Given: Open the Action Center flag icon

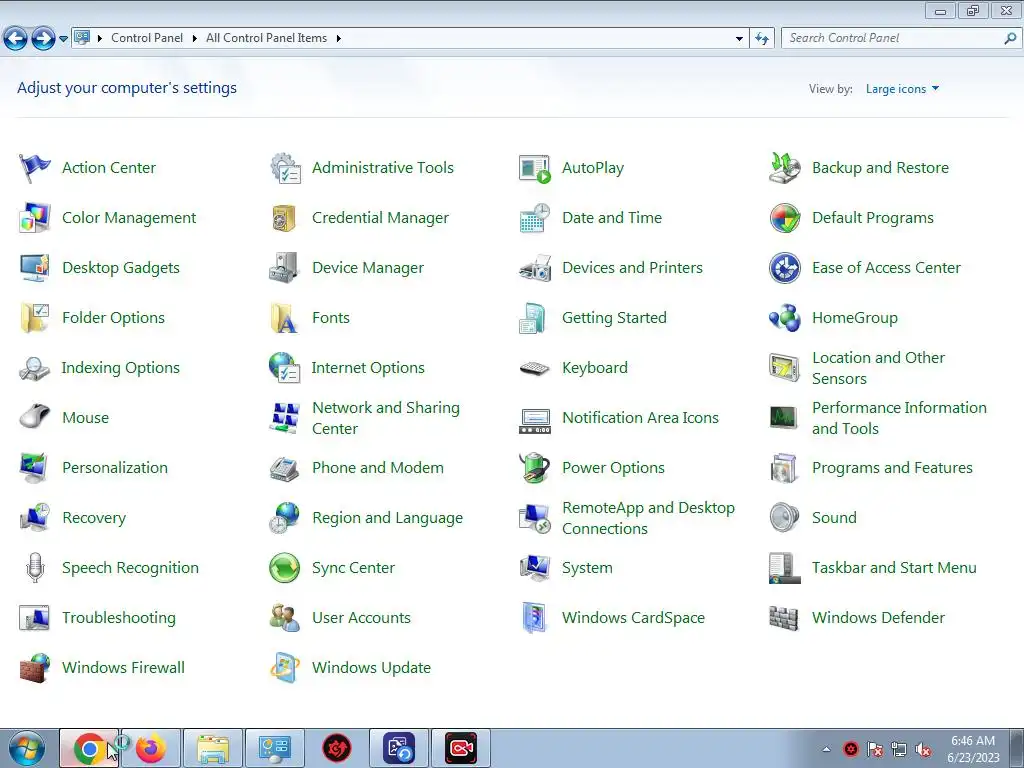Looking at the screenshot, I should point(35,168).
